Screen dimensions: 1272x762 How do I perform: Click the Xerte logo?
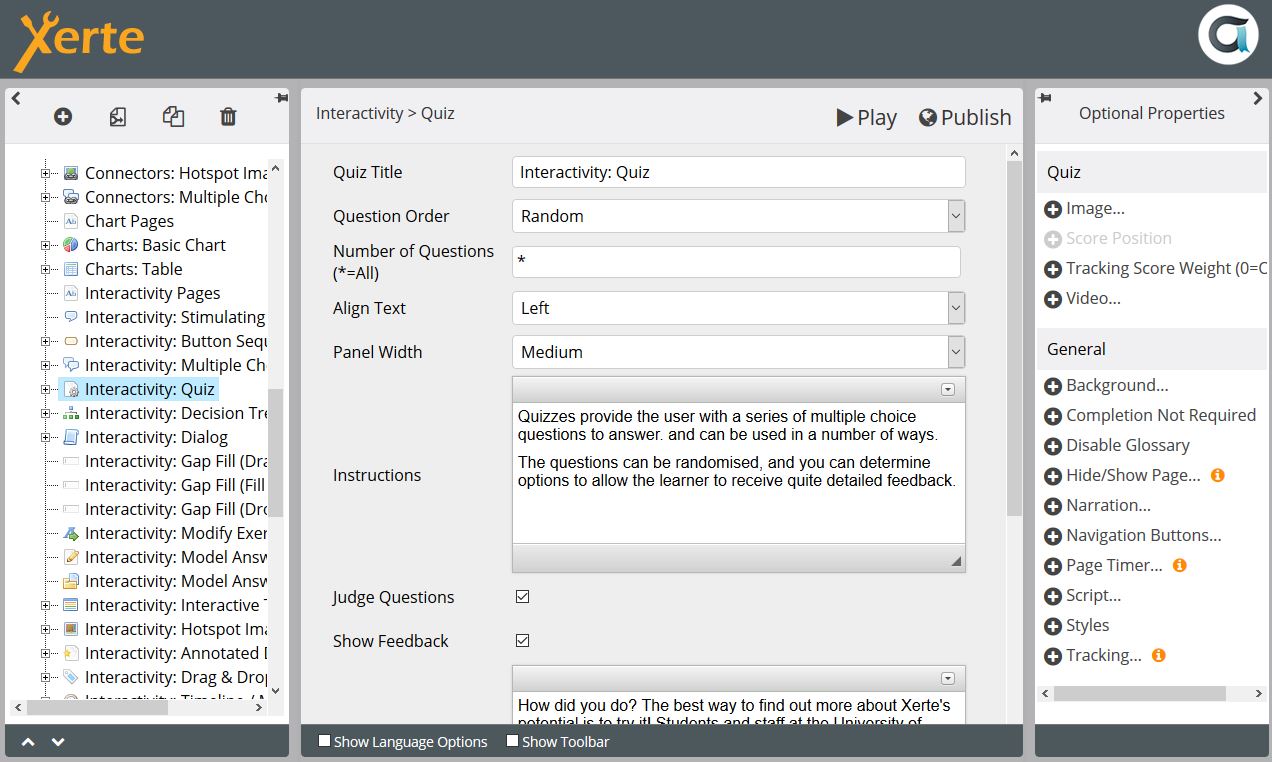[79, 40]
